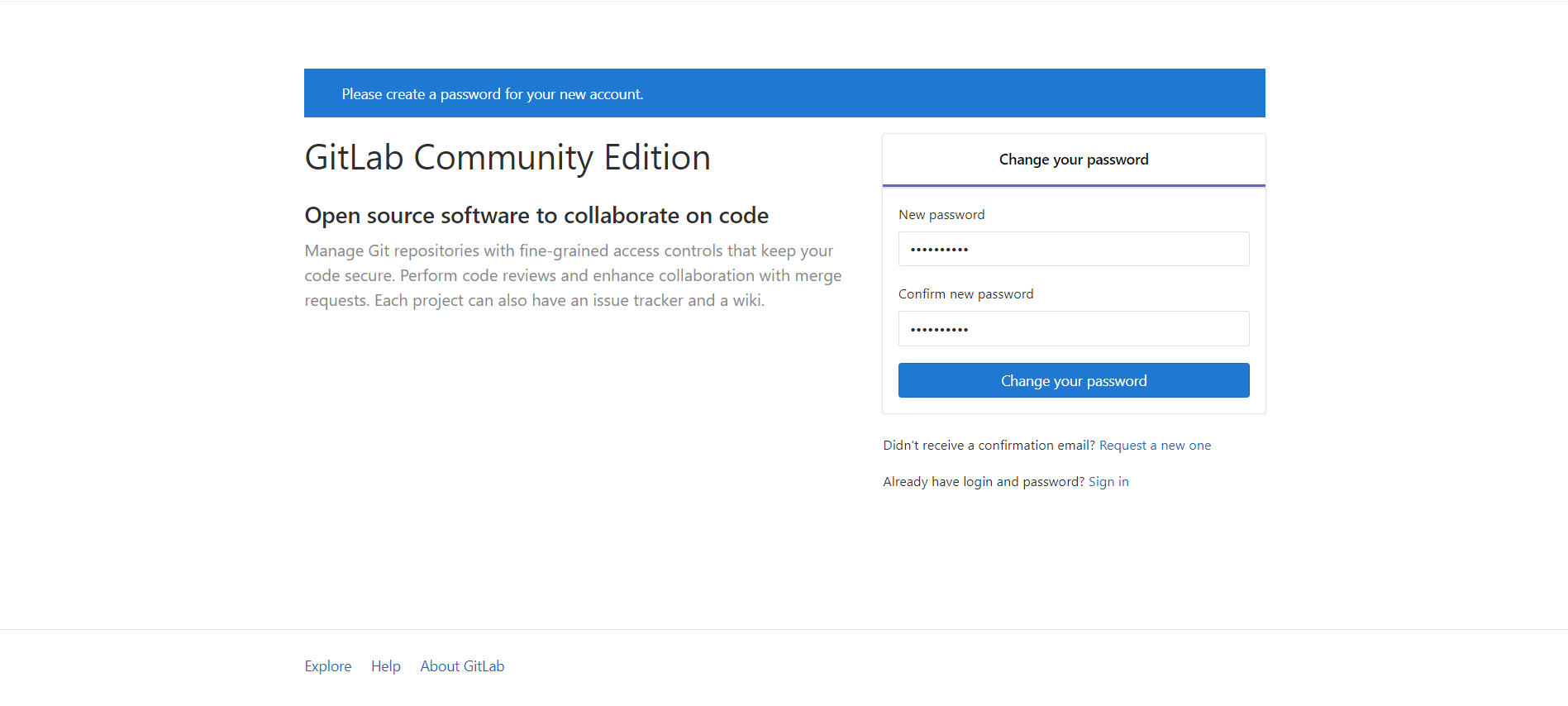This screenshot has height=706, width=1568.
Task: Open the Help footer link
Action: [x=386, y=666]
